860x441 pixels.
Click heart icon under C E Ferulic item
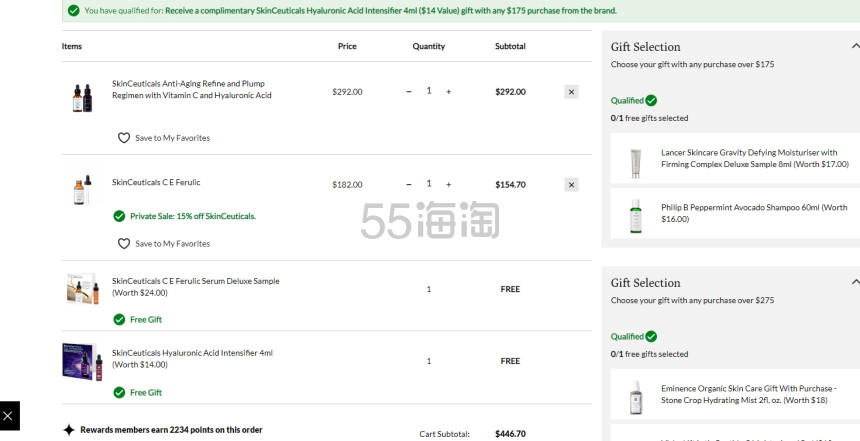pyautogui.click(x=124, y=244)
